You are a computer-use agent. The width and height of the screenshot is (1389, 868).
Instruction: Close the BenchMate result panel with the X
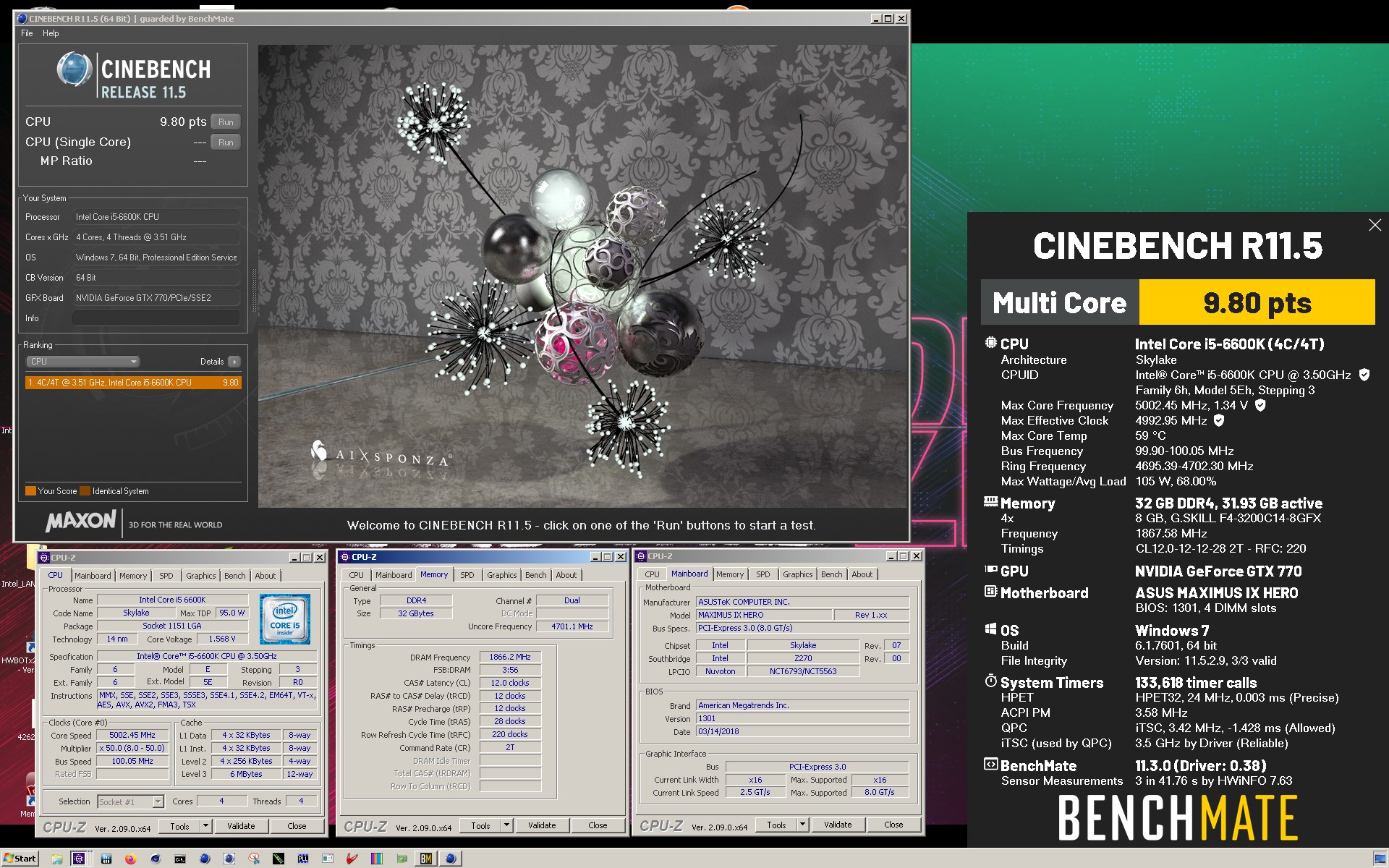pyautogui.click(x=1375, y=225)
